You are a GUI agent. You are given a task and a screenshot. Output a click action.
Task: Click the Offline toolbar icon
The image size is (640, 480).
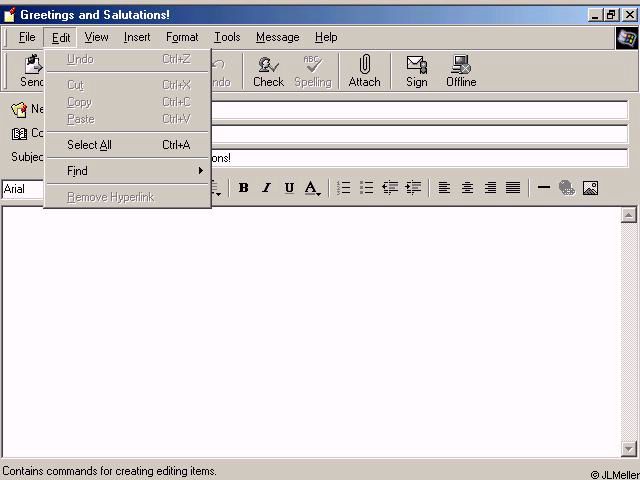461,71
